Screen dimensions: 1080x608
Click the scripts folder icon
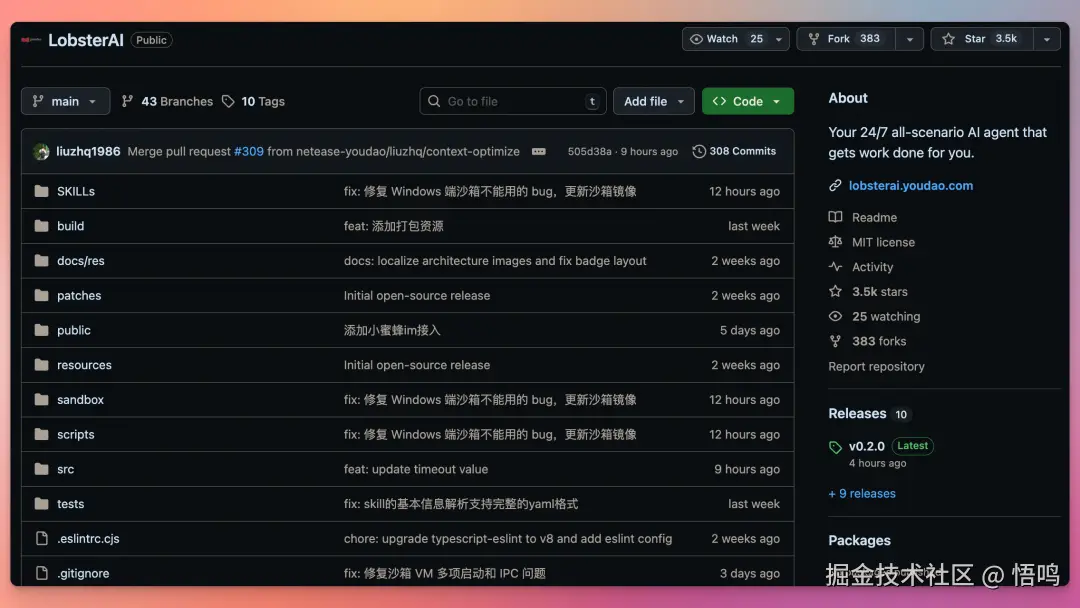pos(41,434)
